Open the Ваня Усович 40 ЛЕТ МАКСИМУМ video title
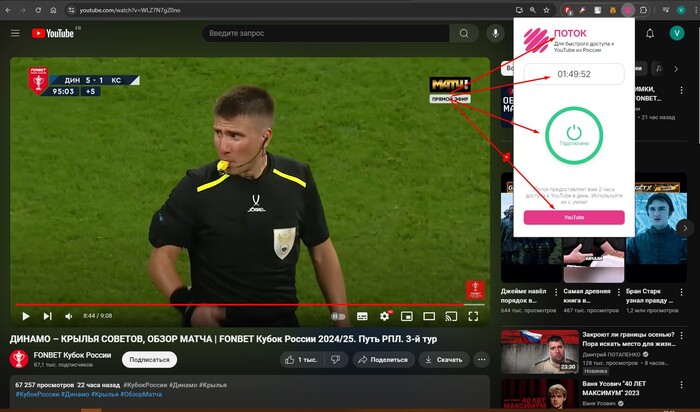Image resolution: width=700 pixels, height=412 pixels. point(614,388)
